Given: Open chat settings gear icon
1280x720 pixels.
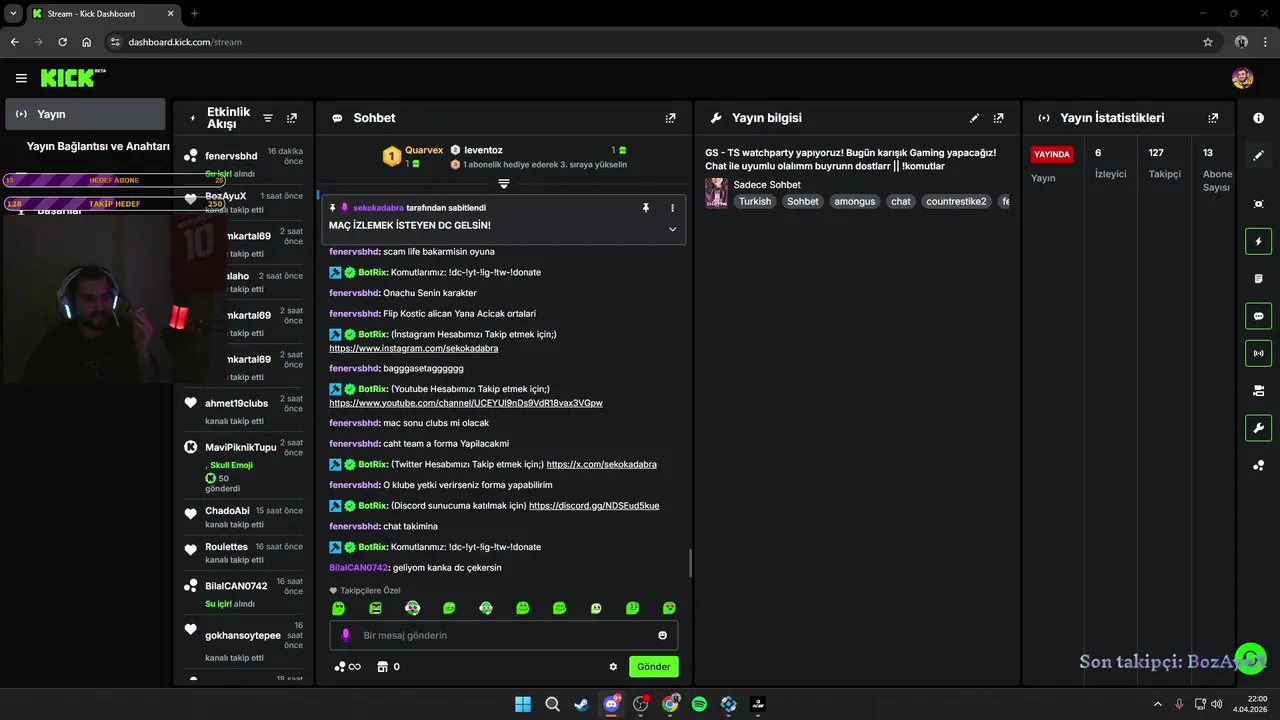Looking at the screenshot, I should click(613, 666).
